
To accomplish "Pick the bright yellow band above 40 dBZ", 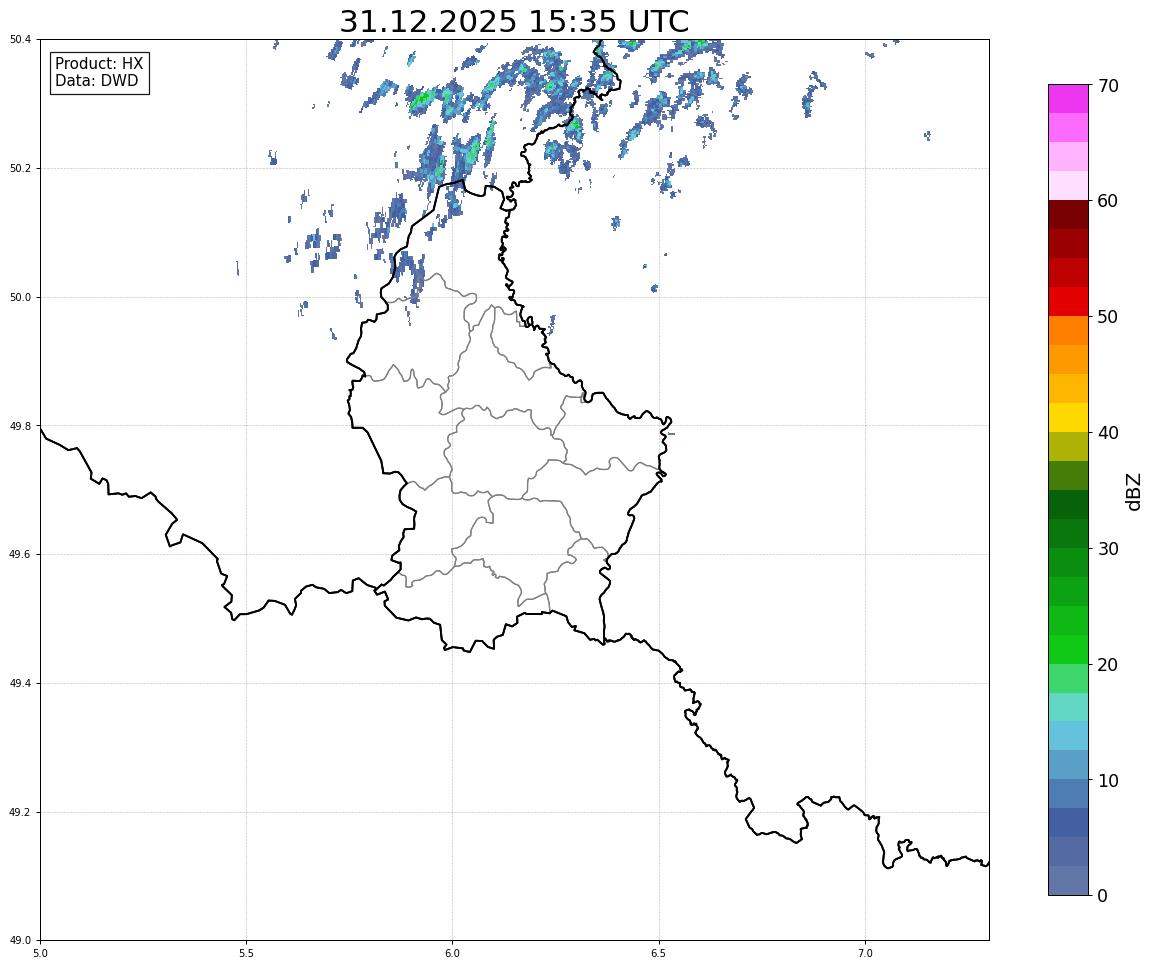I will pyautogui.click(x=1068, y=418).
